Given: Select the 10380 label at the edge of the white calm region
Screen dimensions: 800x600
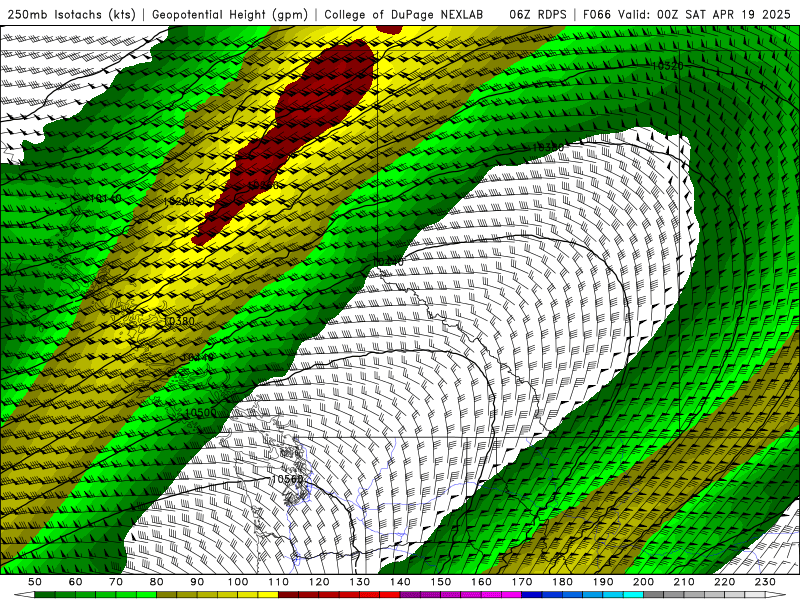Looking at the screenshot, I should click(548, 147).
